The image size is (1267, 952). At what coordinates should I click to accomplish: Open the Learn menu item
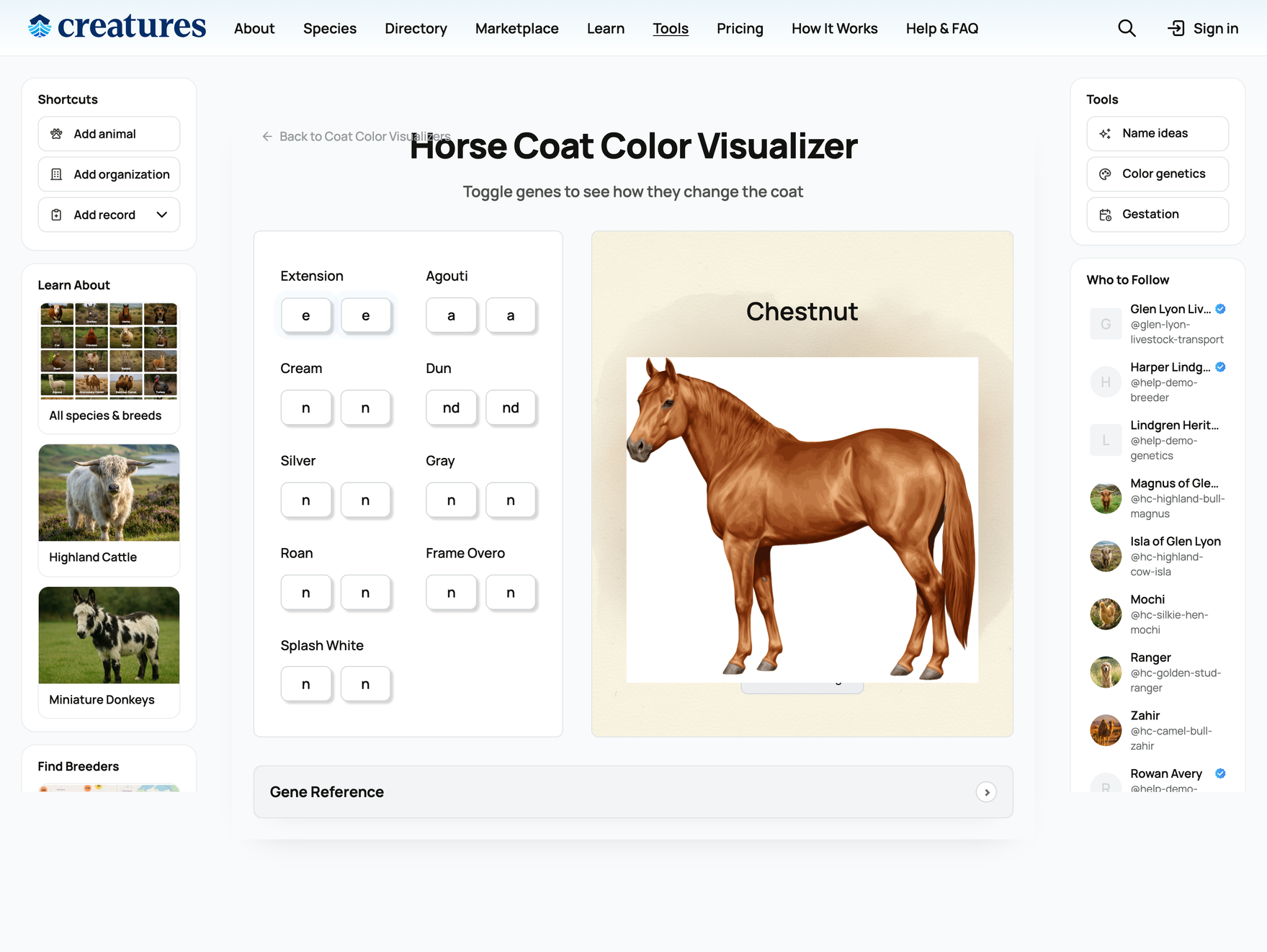[606, 28]
